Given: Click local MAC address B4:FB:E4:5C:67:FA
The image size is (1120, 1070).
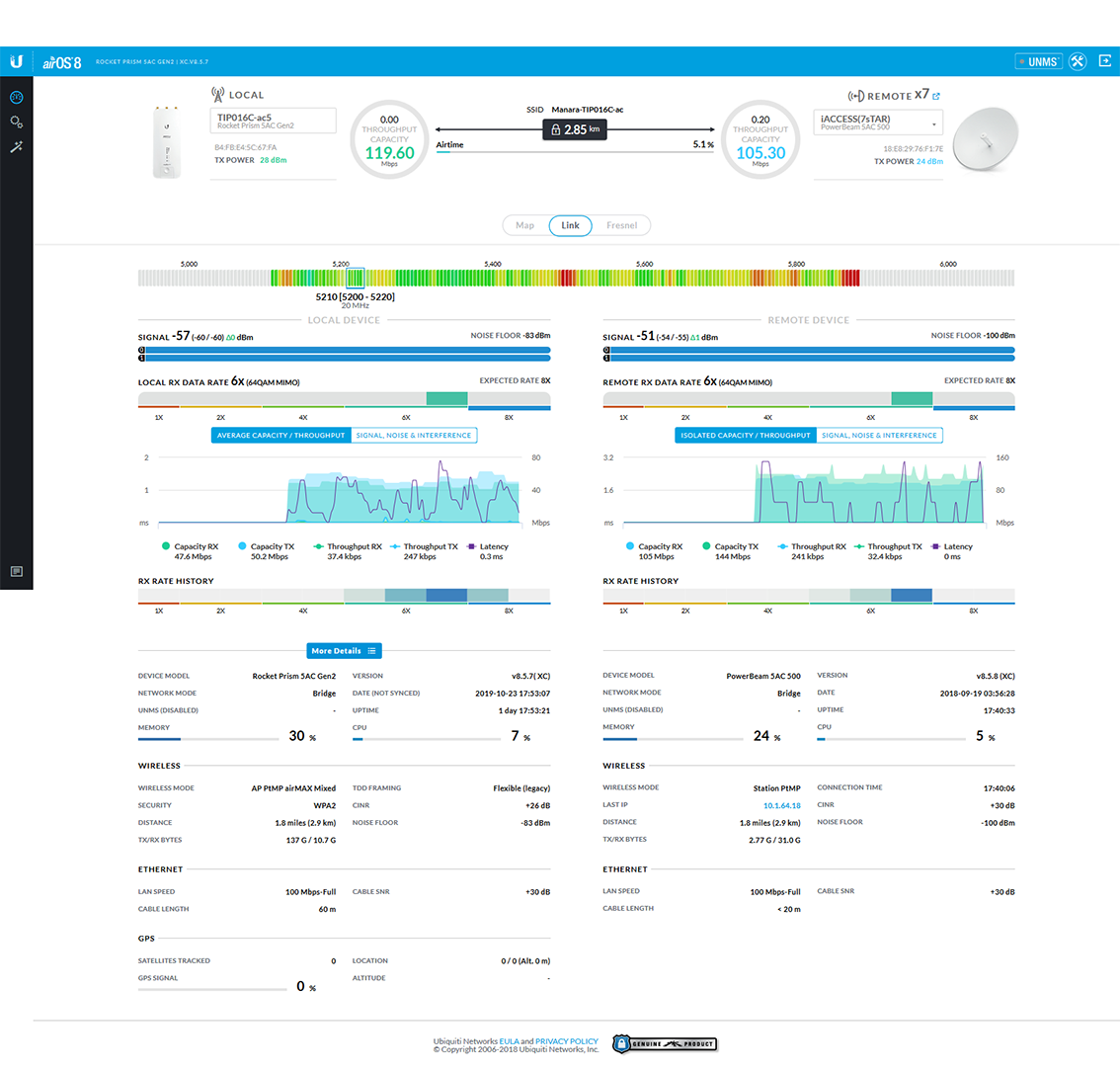Looking at the screenshot, I should [246, 147].
